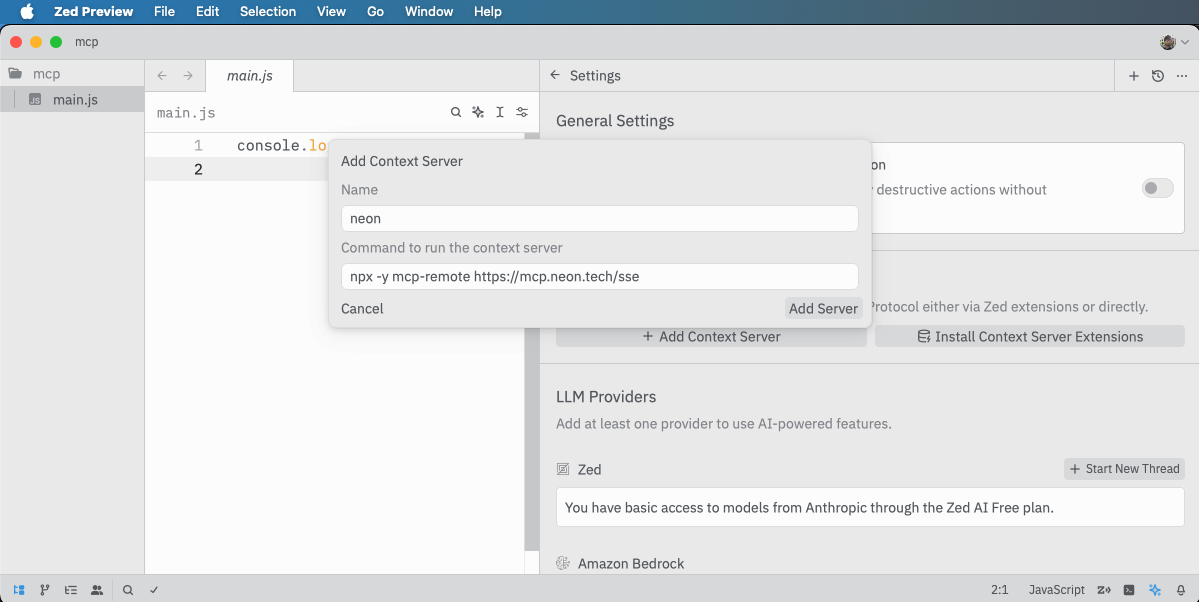Click the inline assist sparkle icon in editor toolbar
The image size is (1199, 602).
(478, 113)
